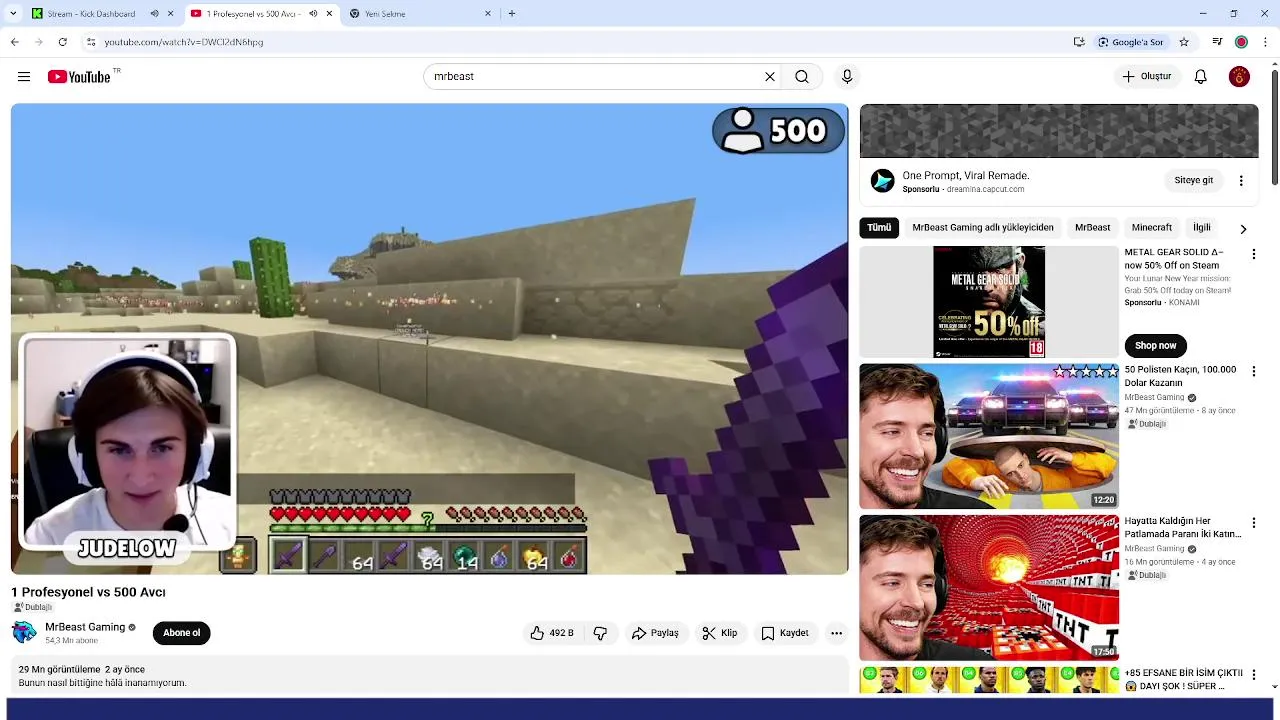Open the cast/install icon in address bar
This screenshot has height=720, width=1280.
1079,42
